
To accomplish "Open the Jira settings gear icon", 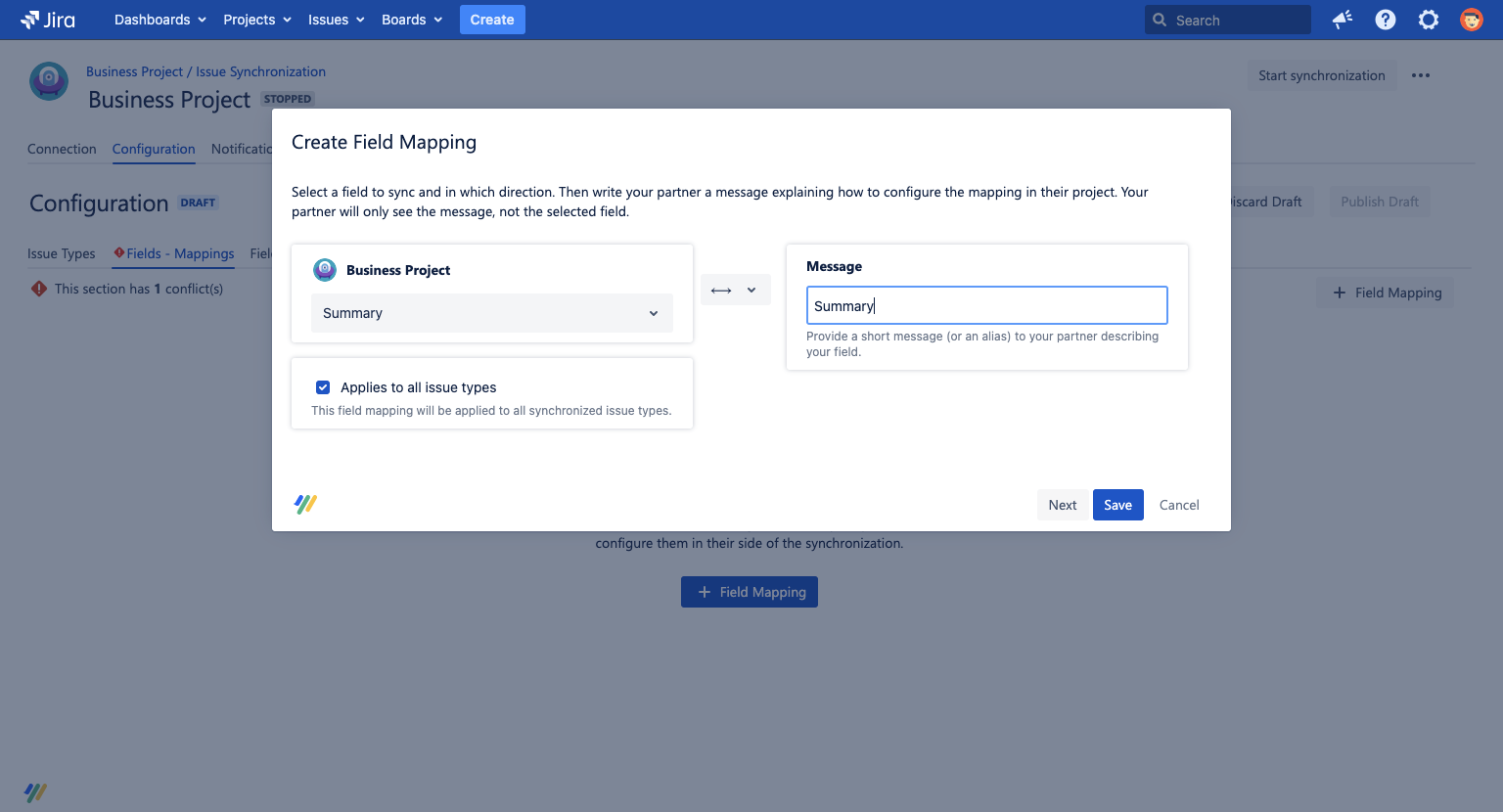I will click(x=1428, y=20).
